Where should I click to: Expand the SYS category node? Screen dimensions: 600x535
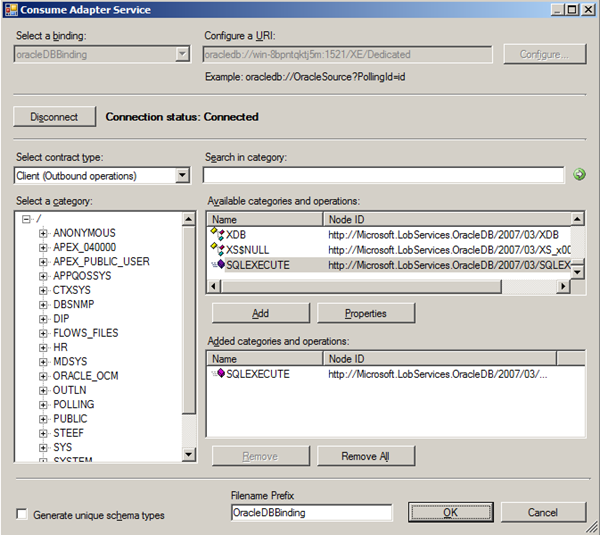[x=43, y=447]
